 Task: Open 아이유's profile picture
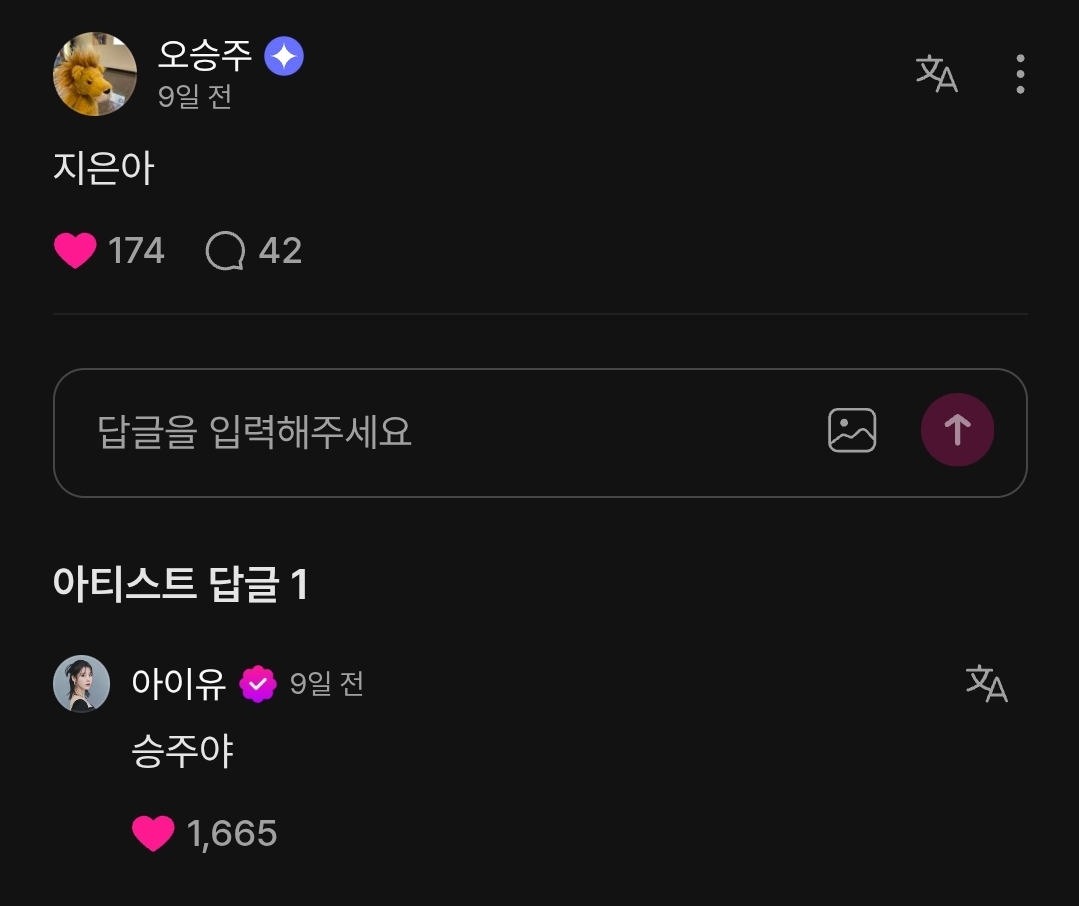81,684
